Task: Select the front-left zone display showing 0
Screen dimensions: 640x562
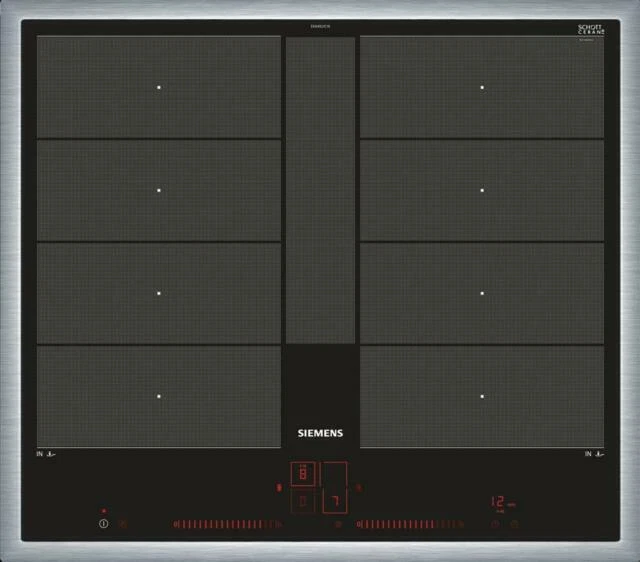Action: (x=303, y=501)
